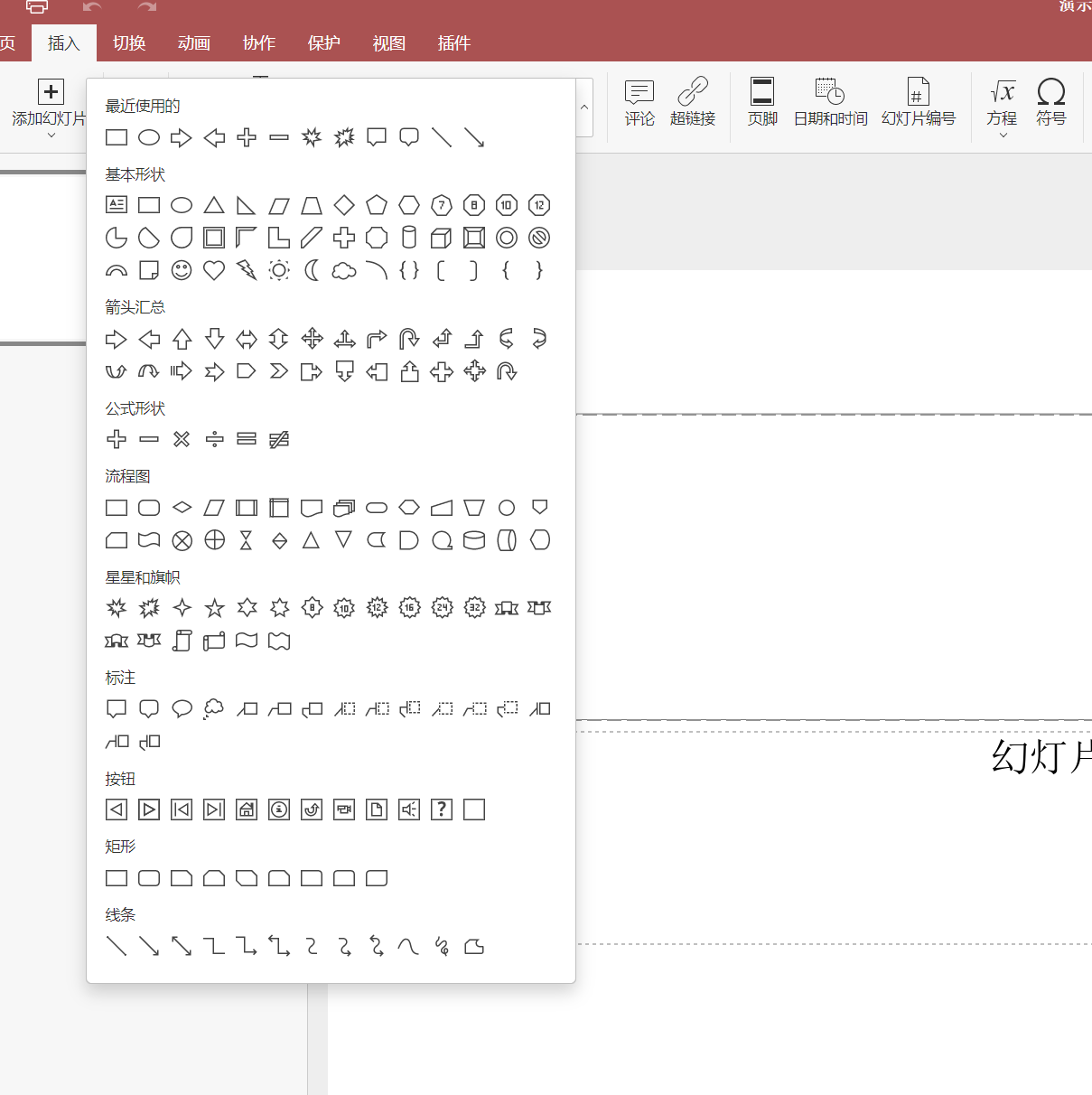Image resolution: width=1092 pixels, height=1095 pixels.
Task: Select the wave flag shape
Action: point(247,641)
